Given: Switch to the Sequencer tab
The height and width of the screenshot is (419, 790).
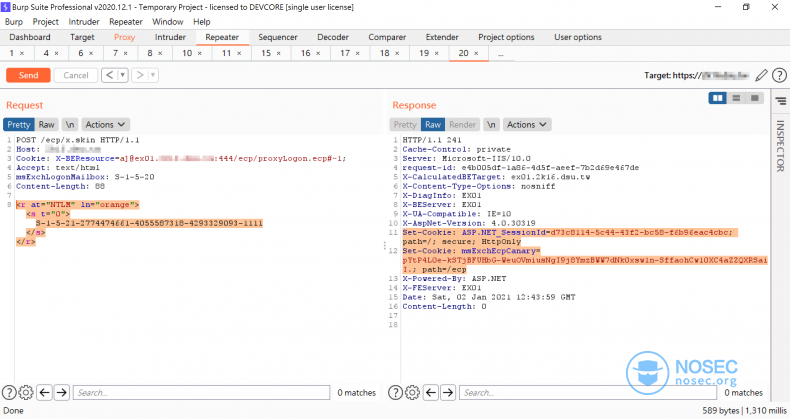Looking at the screenshot, I should click(x=278, y=37).
